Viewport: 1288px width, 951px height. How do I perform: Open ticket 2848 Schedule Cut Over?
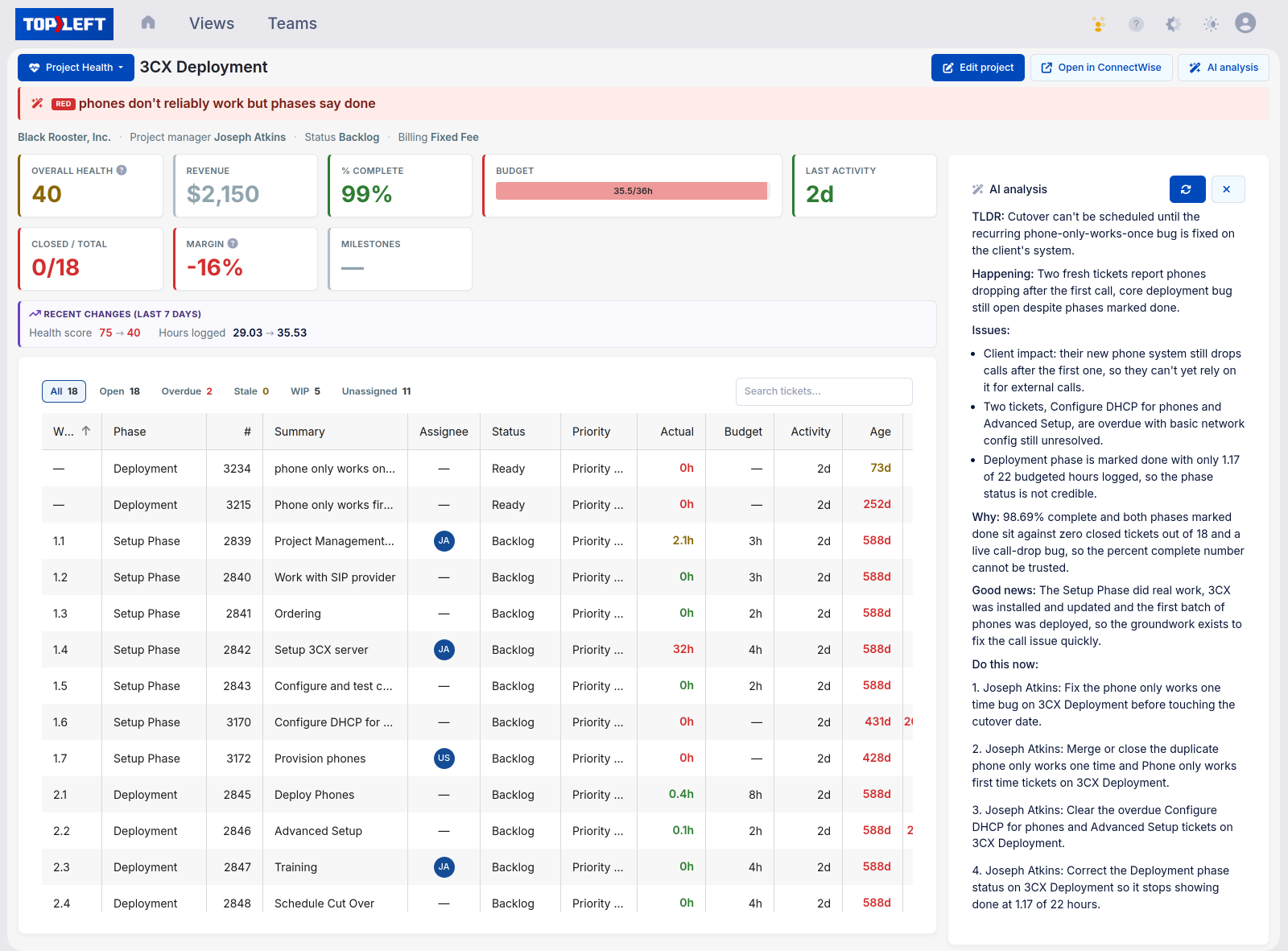477,903
